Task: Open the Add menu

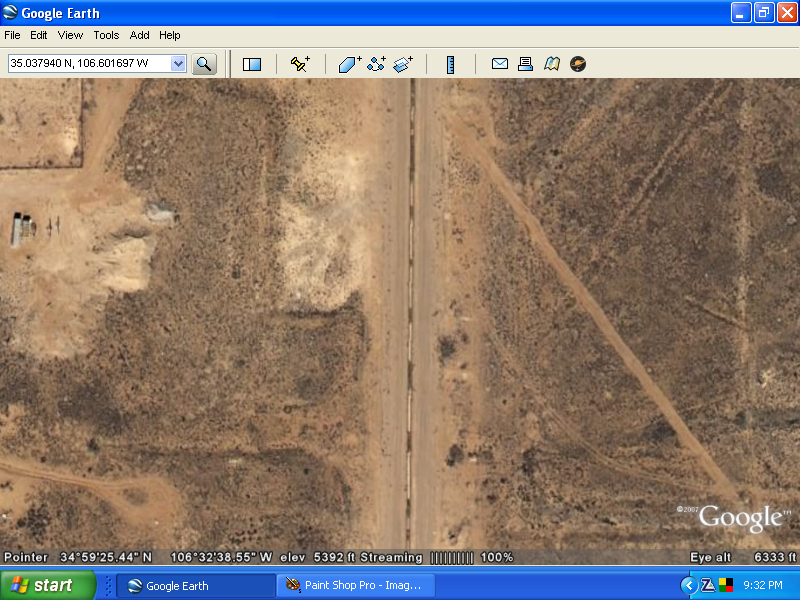Action: click(x=139, y=35)
